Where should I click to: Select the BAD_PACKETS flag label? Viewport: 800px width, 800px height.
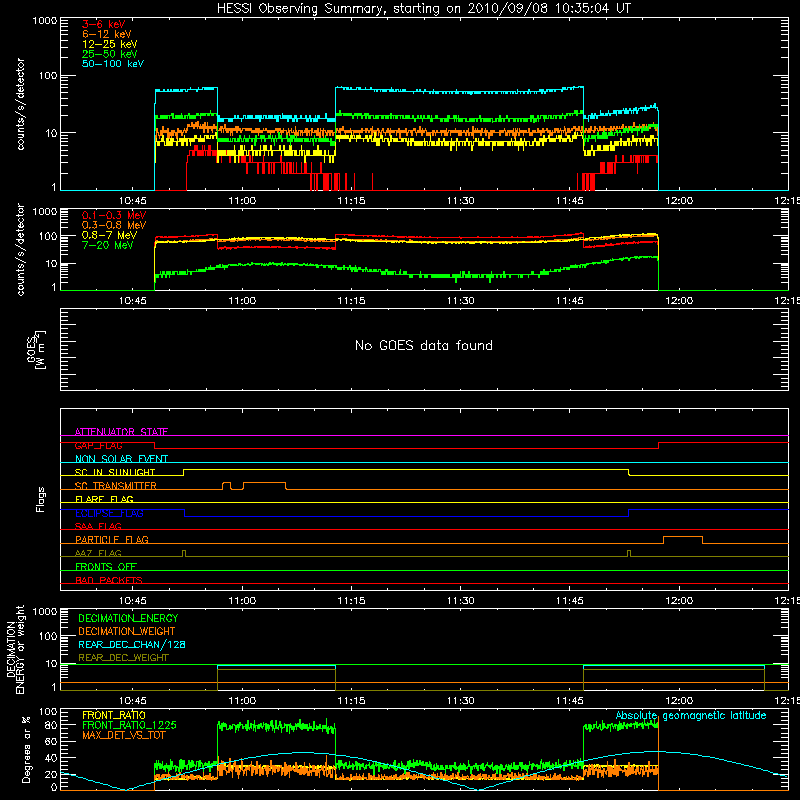109,580
